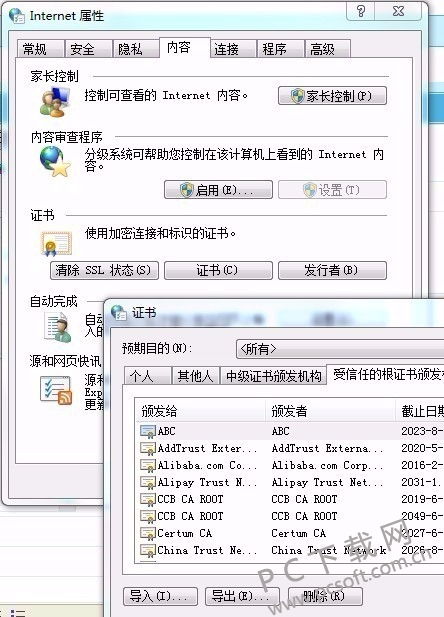Click the 启用(E)... button
The width and height of the screenshot is (444, 617).
pos(218,190)
